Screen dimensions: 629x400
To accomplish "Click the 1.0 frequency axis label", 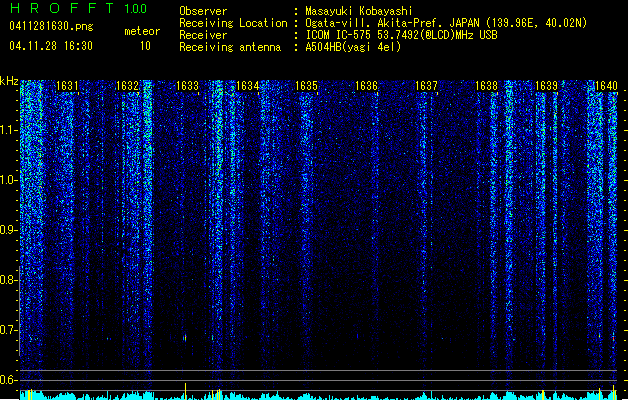I will (x=9, y=180).
